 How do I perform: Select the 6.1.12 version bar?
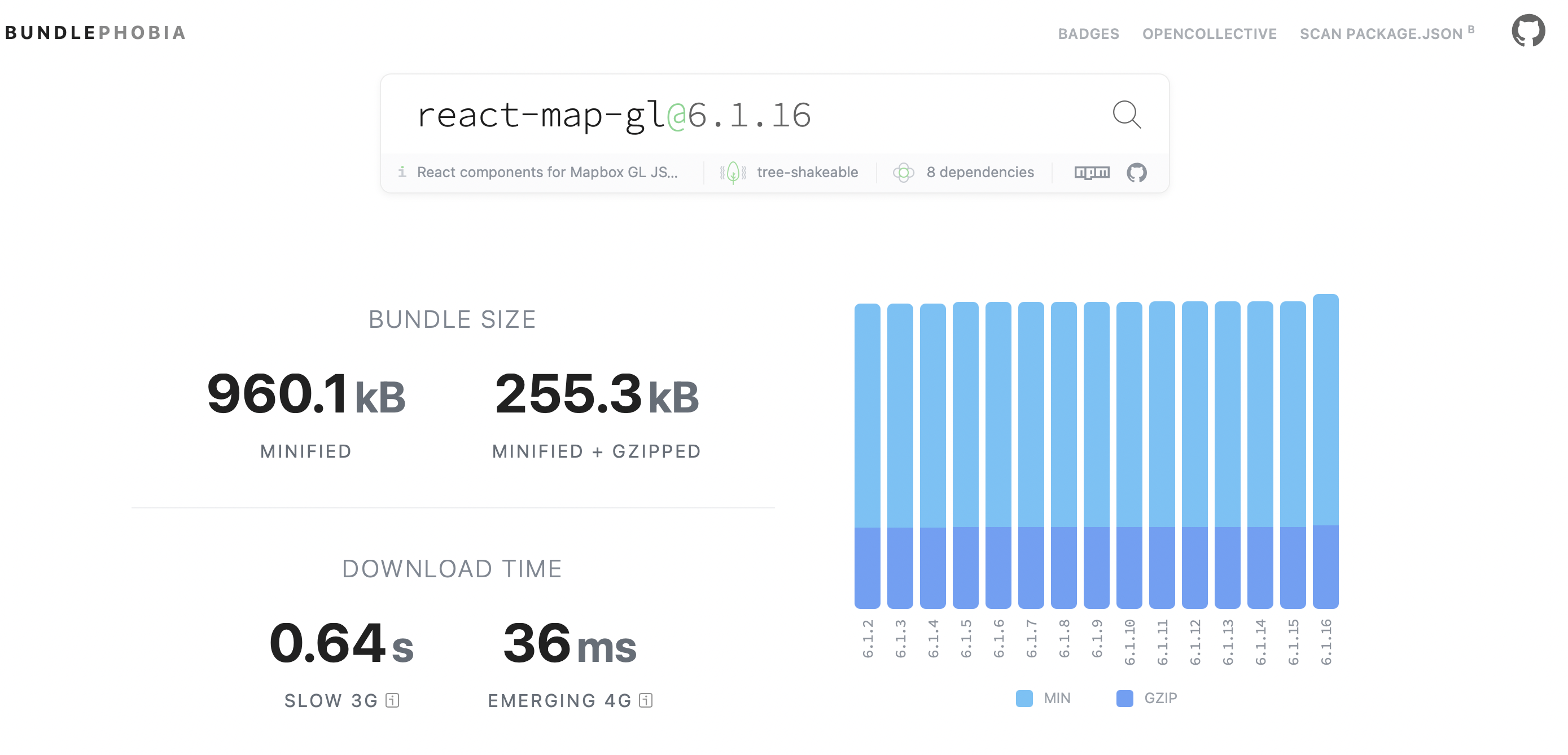(x=1195, y=454)
